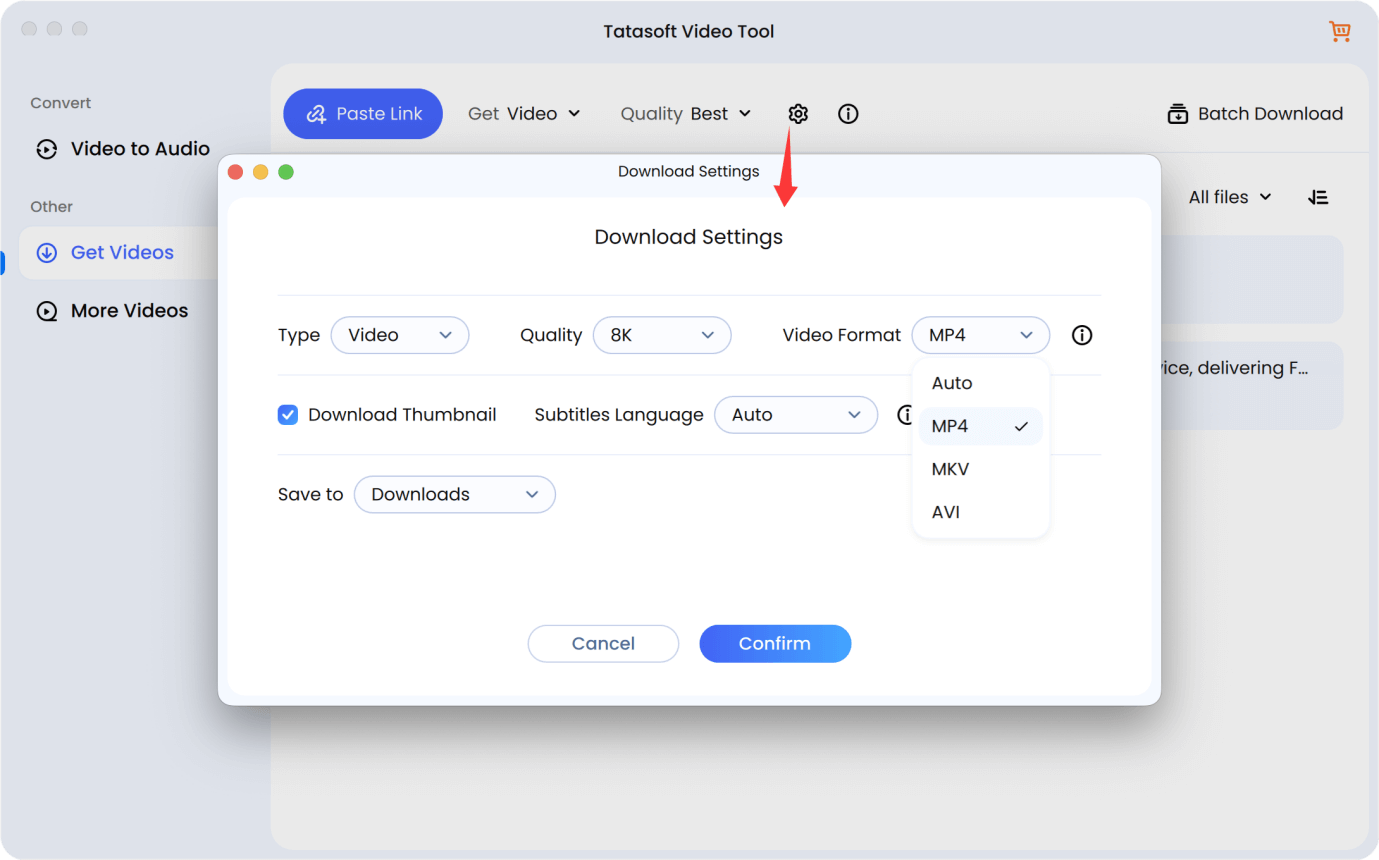This screenshot has height=860, width=1379.
Task: Select Get Videos in the sidebar
Action: click(121, 252)
